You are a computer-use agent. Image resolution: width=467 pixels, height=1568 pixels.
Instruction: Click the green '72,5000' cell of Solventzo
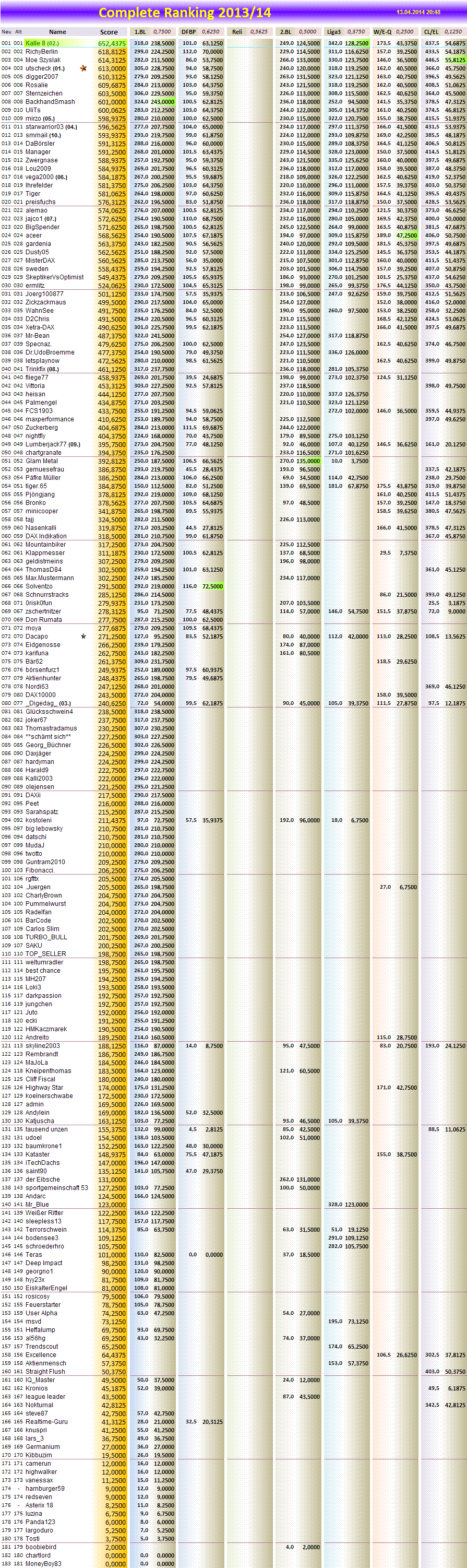[x=212, y=586]
